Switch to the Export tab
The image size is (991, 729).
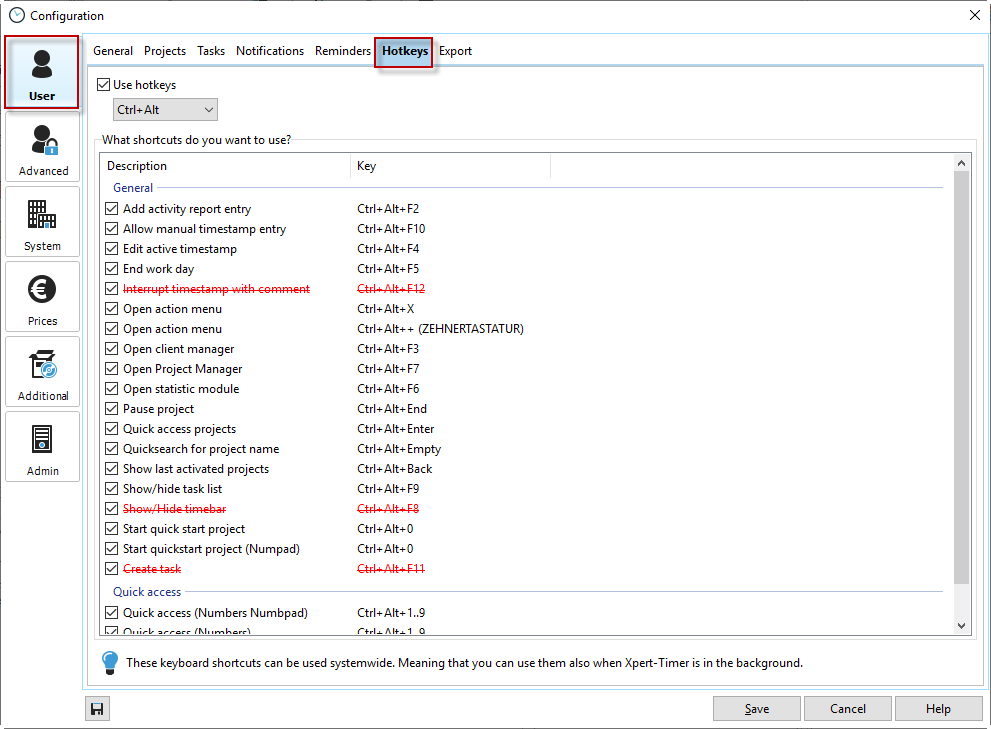coord(455,51)
